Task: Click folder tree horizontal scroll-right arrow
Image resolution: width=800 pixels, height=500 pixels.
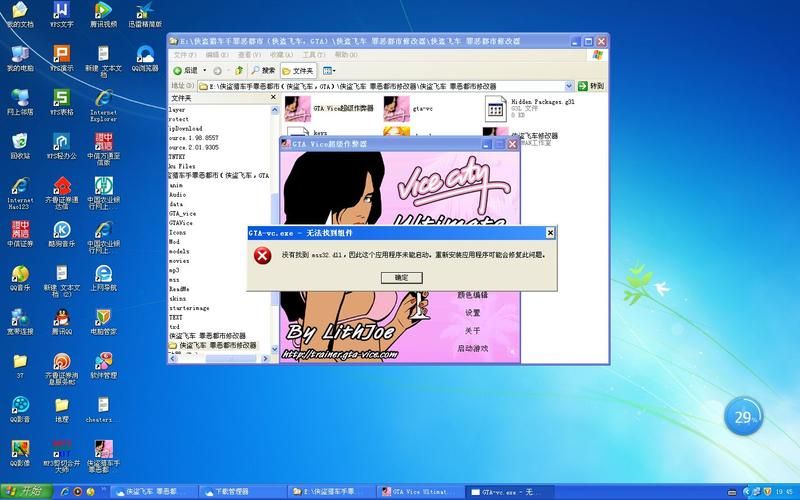Action: 264,359
